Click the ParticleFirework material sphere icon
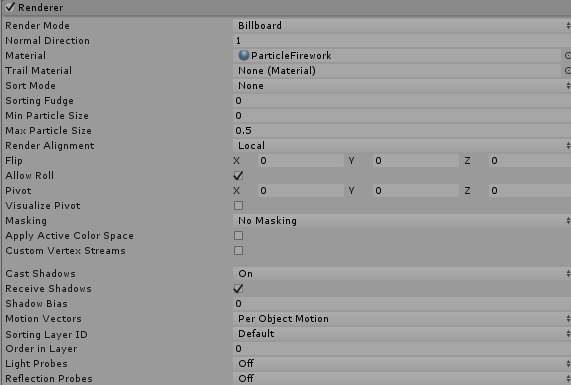Screen dimensions: 571x385 click(x=243, y=55)
